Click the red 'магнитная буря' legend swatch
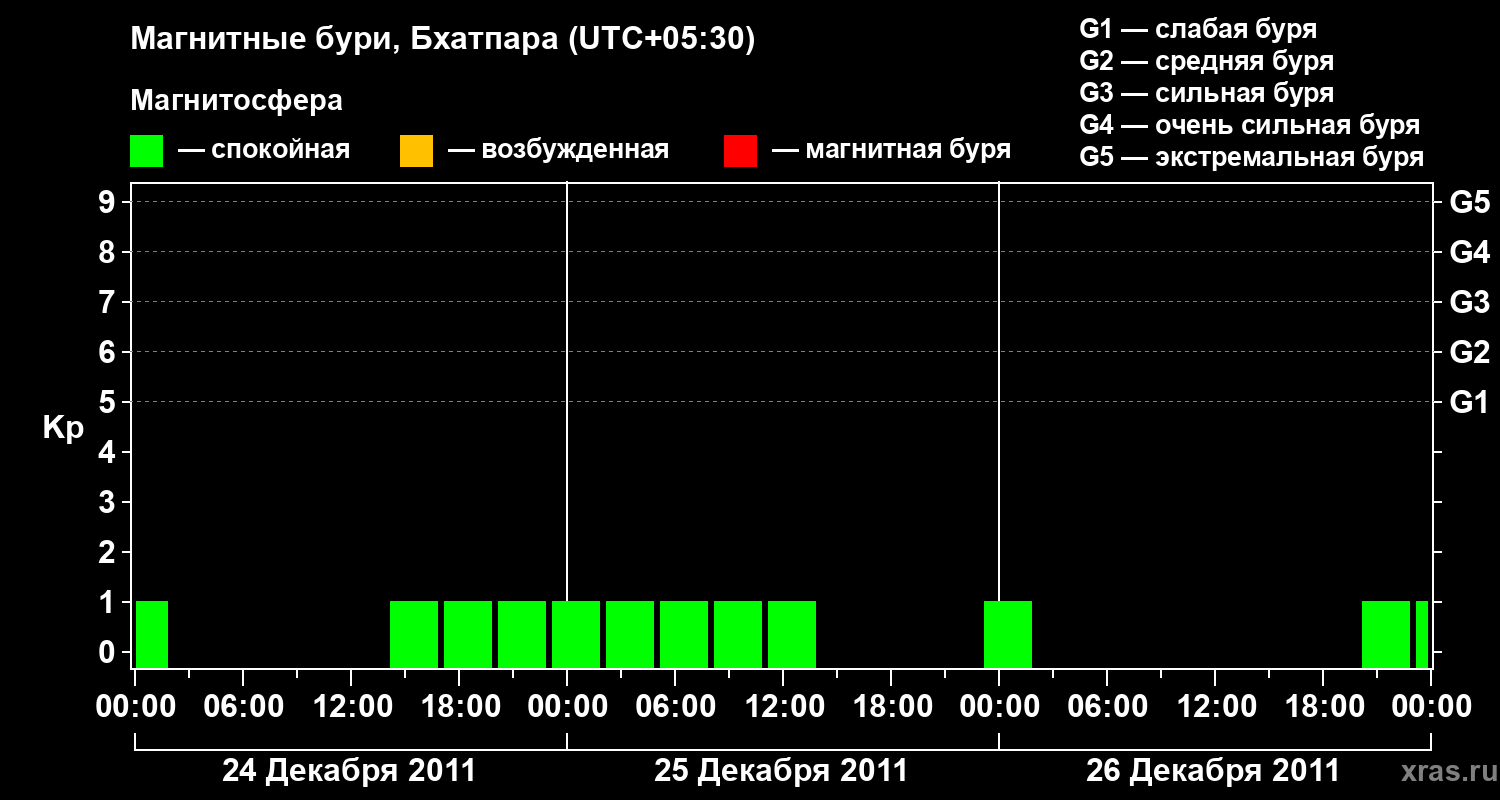The image size is (1500, 800). pos(740,151)
